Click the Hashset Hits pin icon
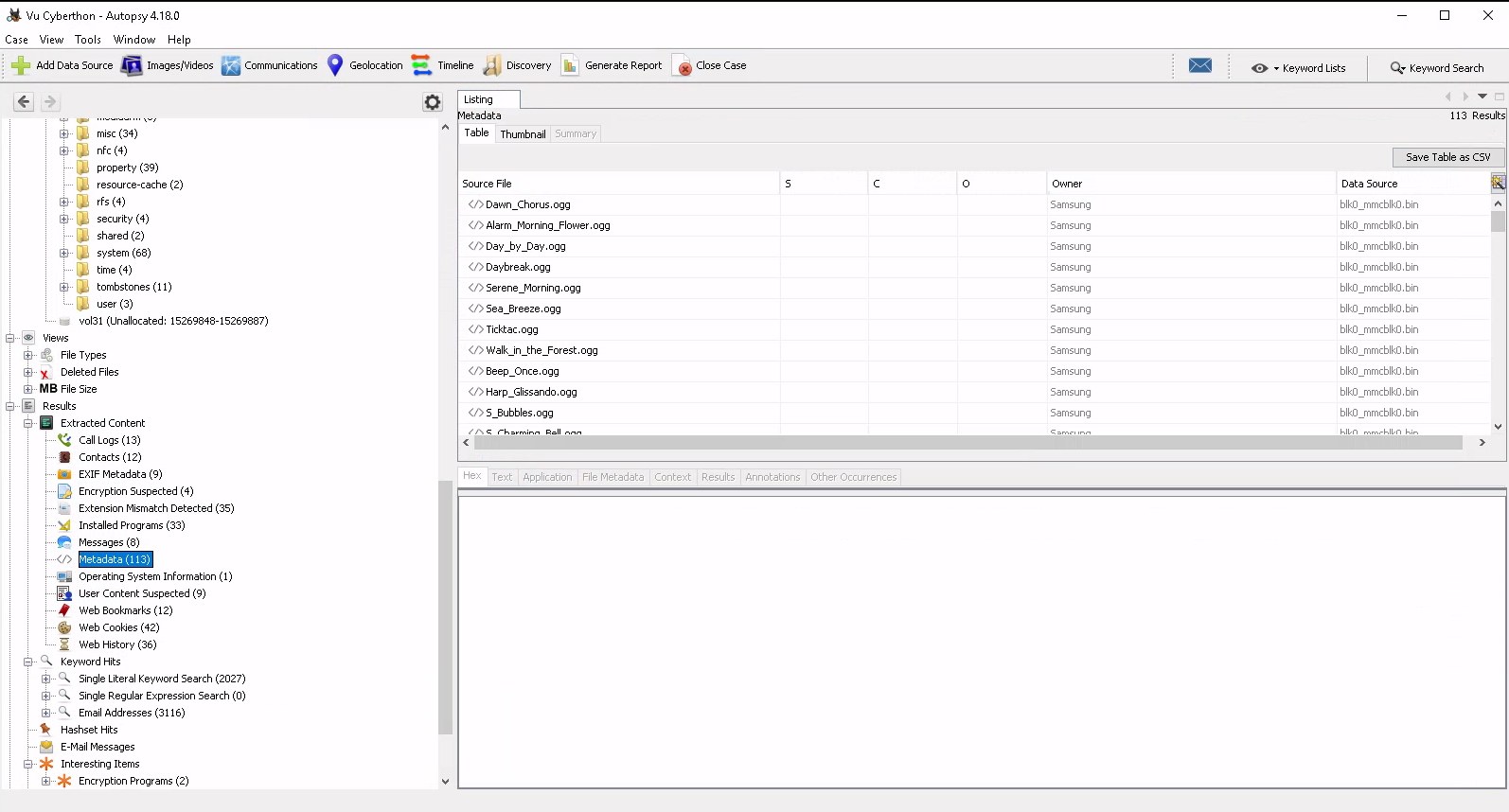 pos(46,730)
